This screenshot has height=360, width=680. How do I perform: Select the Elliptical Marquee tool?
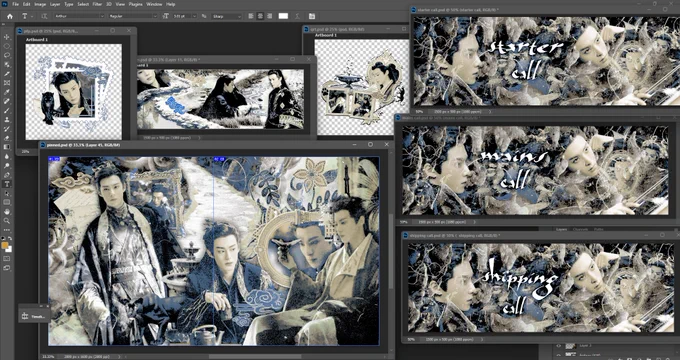[x=7, y=46]
